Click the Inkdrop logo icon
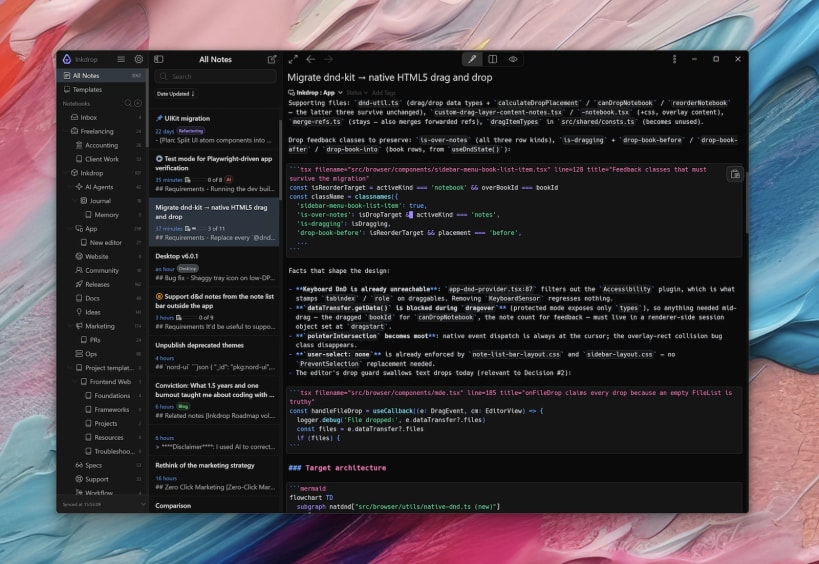 tap(67, 60)
